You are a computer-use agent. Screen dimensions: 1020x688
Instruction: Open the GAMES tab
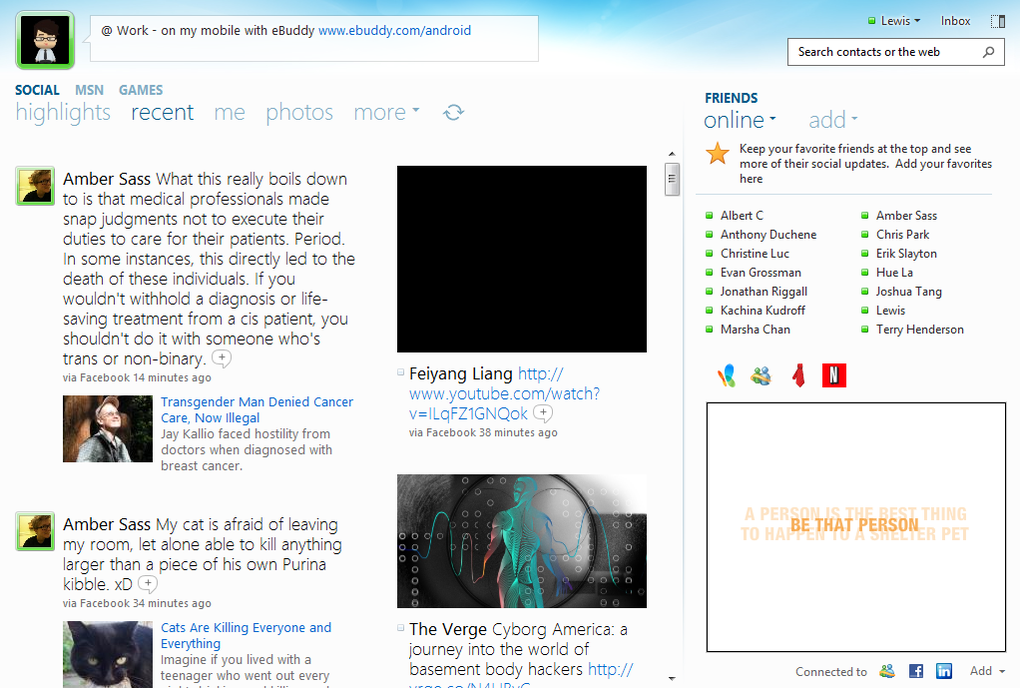click(141, 90)
